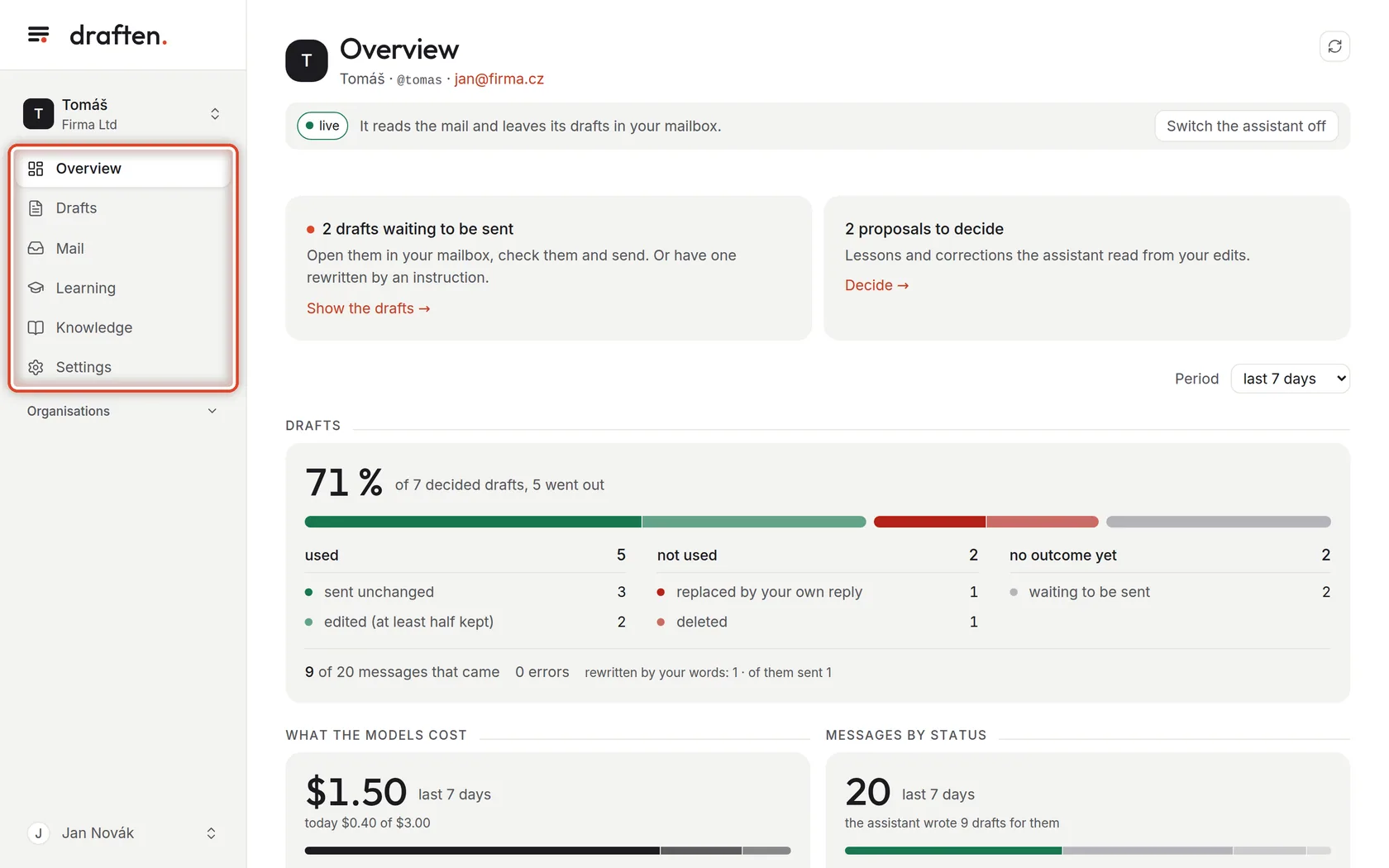Click the Overview grid icon
This screenshot has height=868, width=1389.
click(36, 169)
